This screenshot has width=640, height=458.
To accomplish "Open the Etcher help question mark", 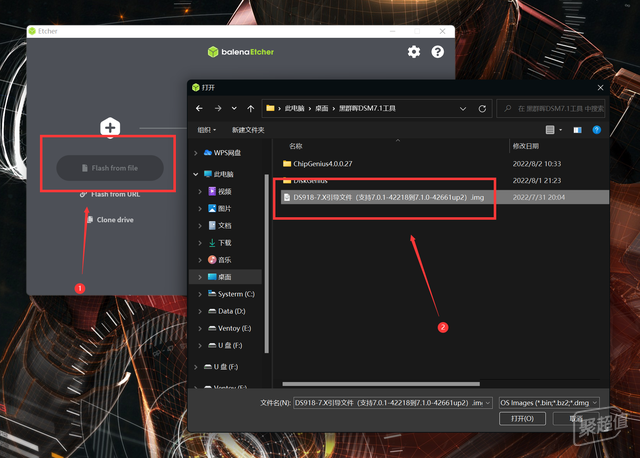I will (438, 52).
